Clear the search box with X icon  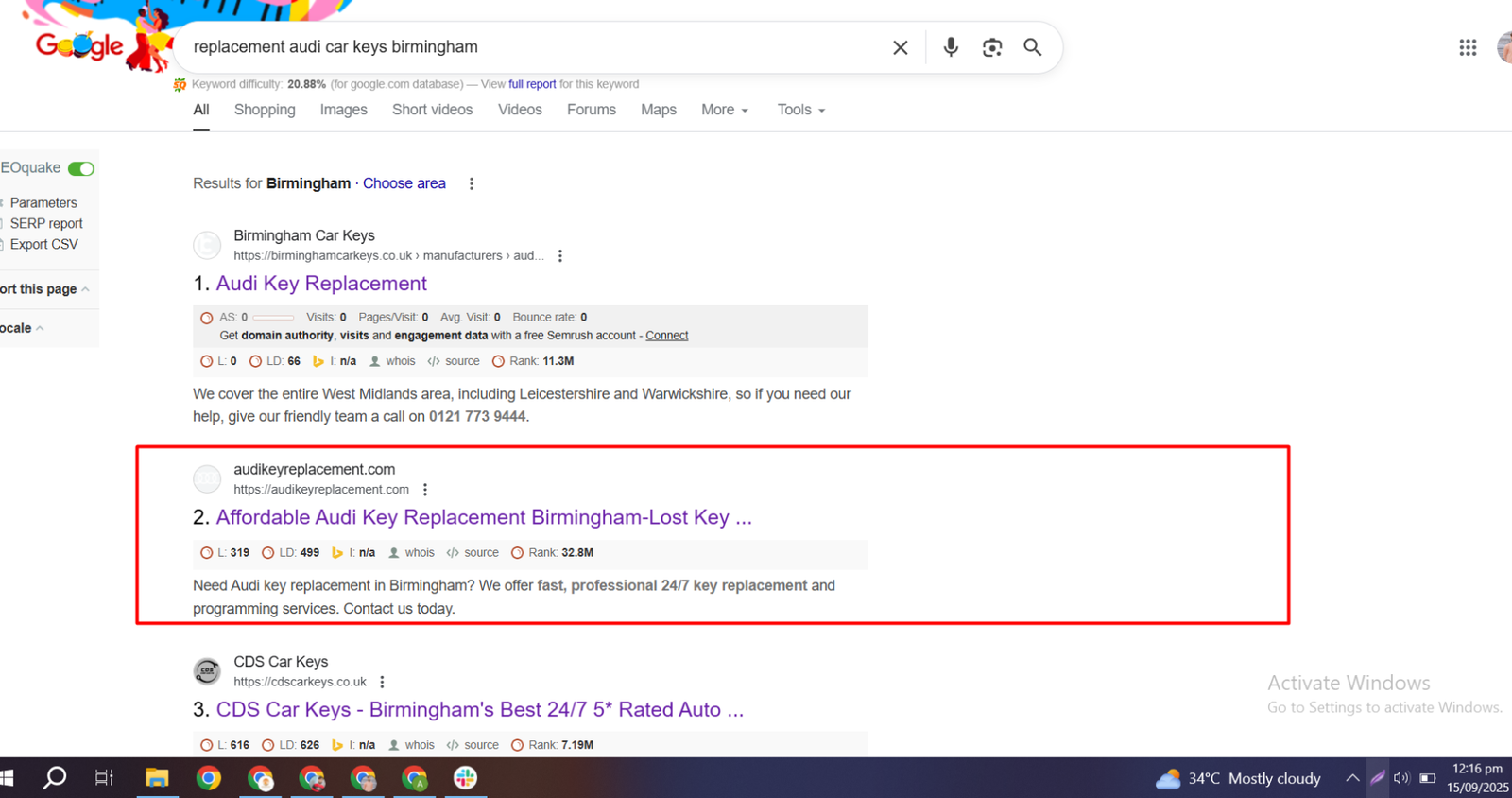coord(900,47)
